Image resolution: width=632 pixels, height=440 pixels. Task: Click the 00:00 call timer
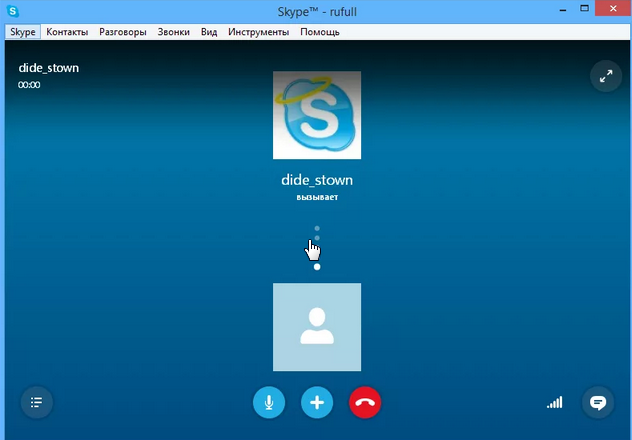click(29, 85)
